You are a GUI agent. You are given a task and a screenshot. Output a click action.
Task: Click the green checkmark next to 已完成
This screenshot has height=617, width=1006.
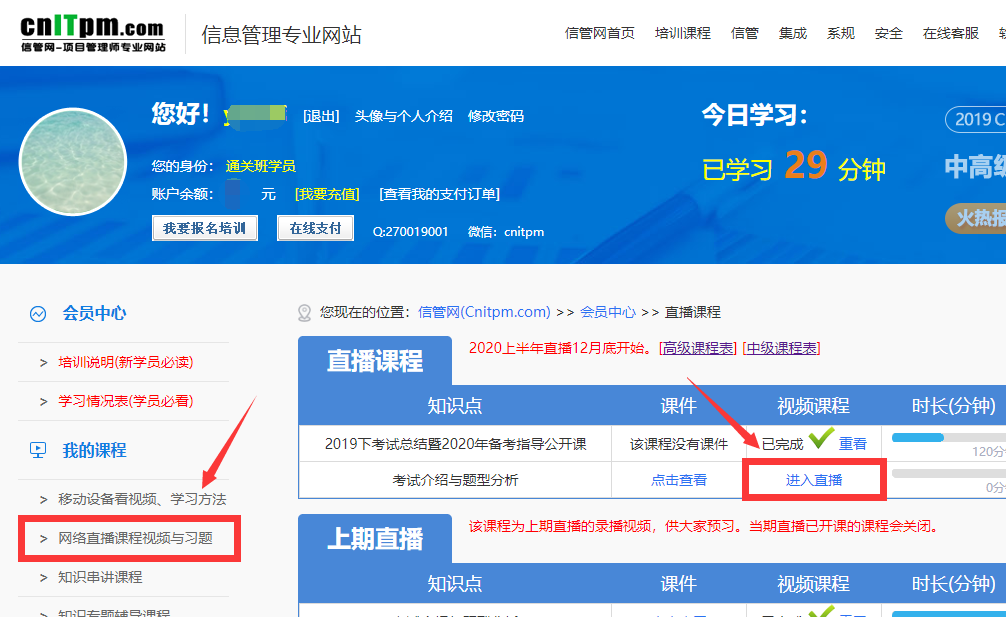pyautogui.click(x=821, y=441)
